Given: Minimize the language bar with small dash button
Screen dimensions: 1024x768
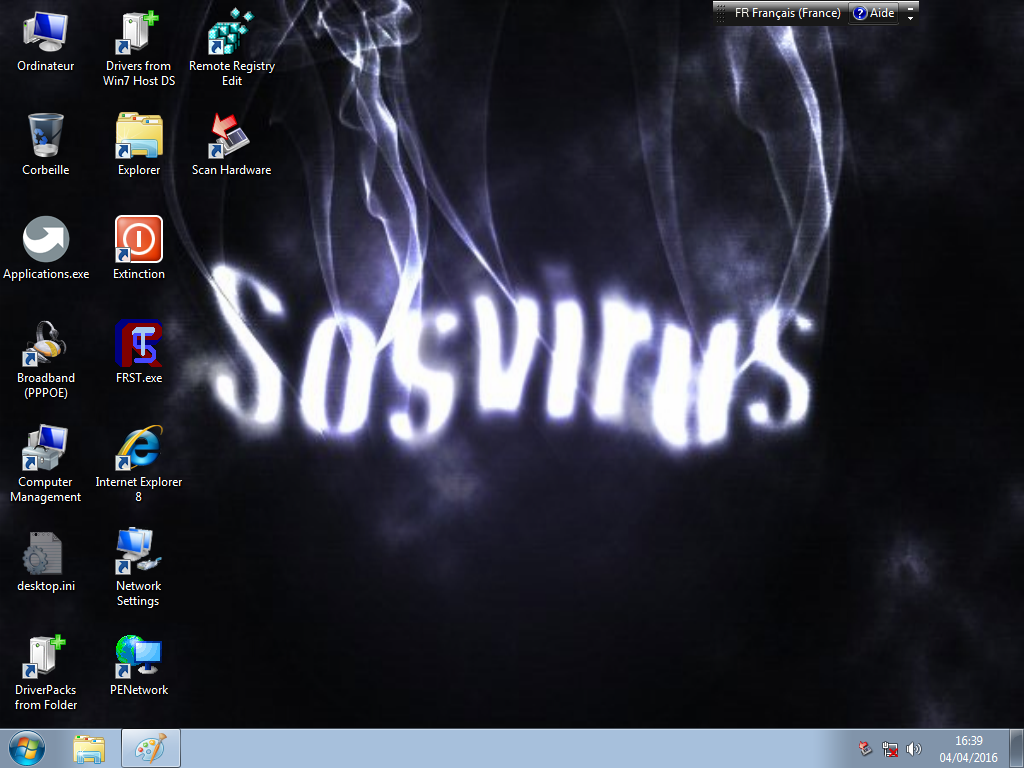Looking at the screenshot, I should 910,8.
